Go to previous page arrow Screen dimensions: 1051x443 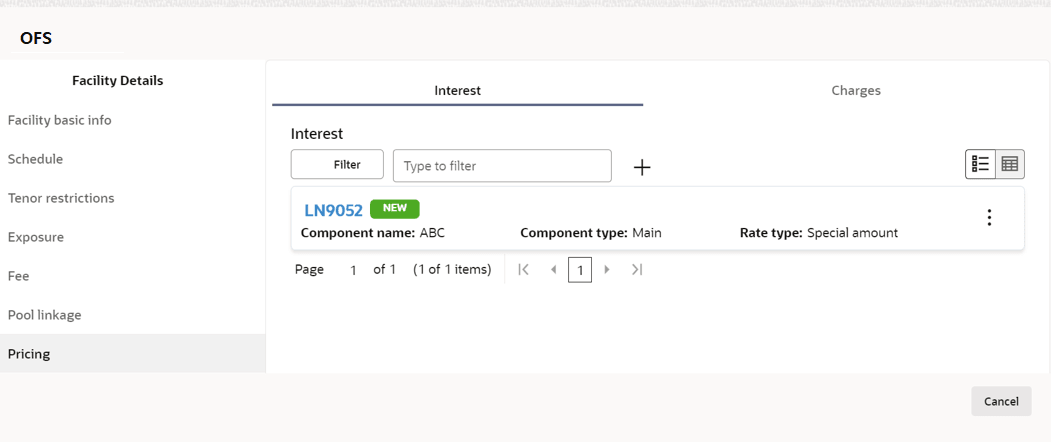553,270
